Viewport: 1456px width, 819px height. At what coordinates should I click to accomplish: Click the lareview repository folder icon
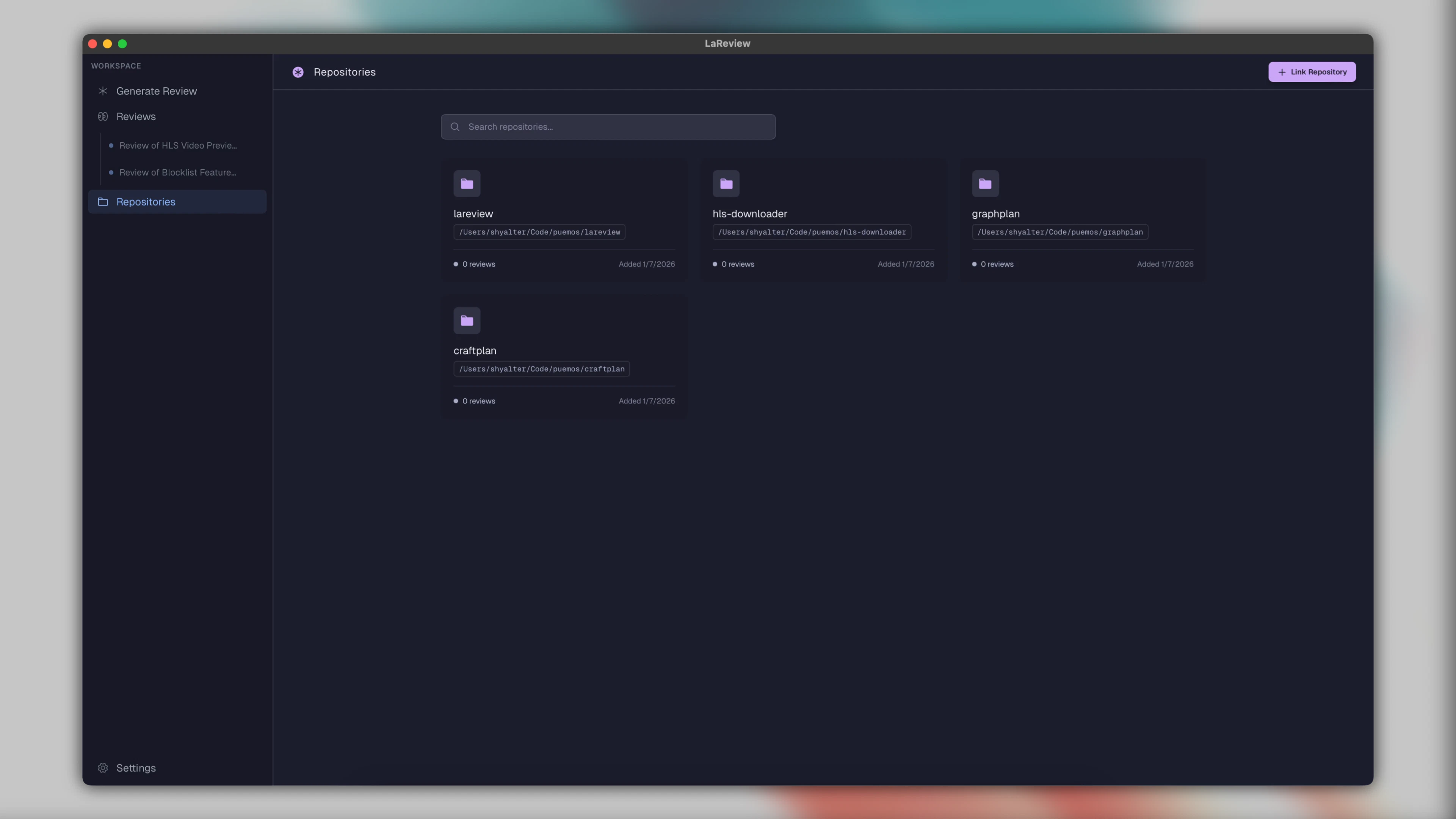466,183
